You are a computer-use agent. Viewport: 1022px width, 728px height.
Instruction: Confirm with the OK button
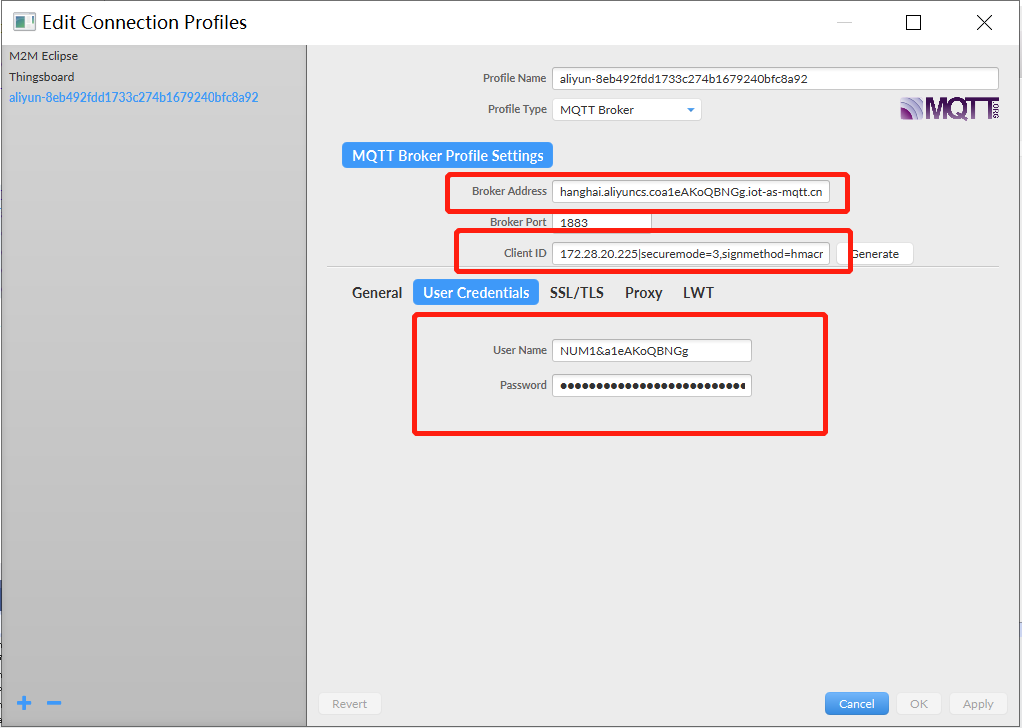coord(918,704)
